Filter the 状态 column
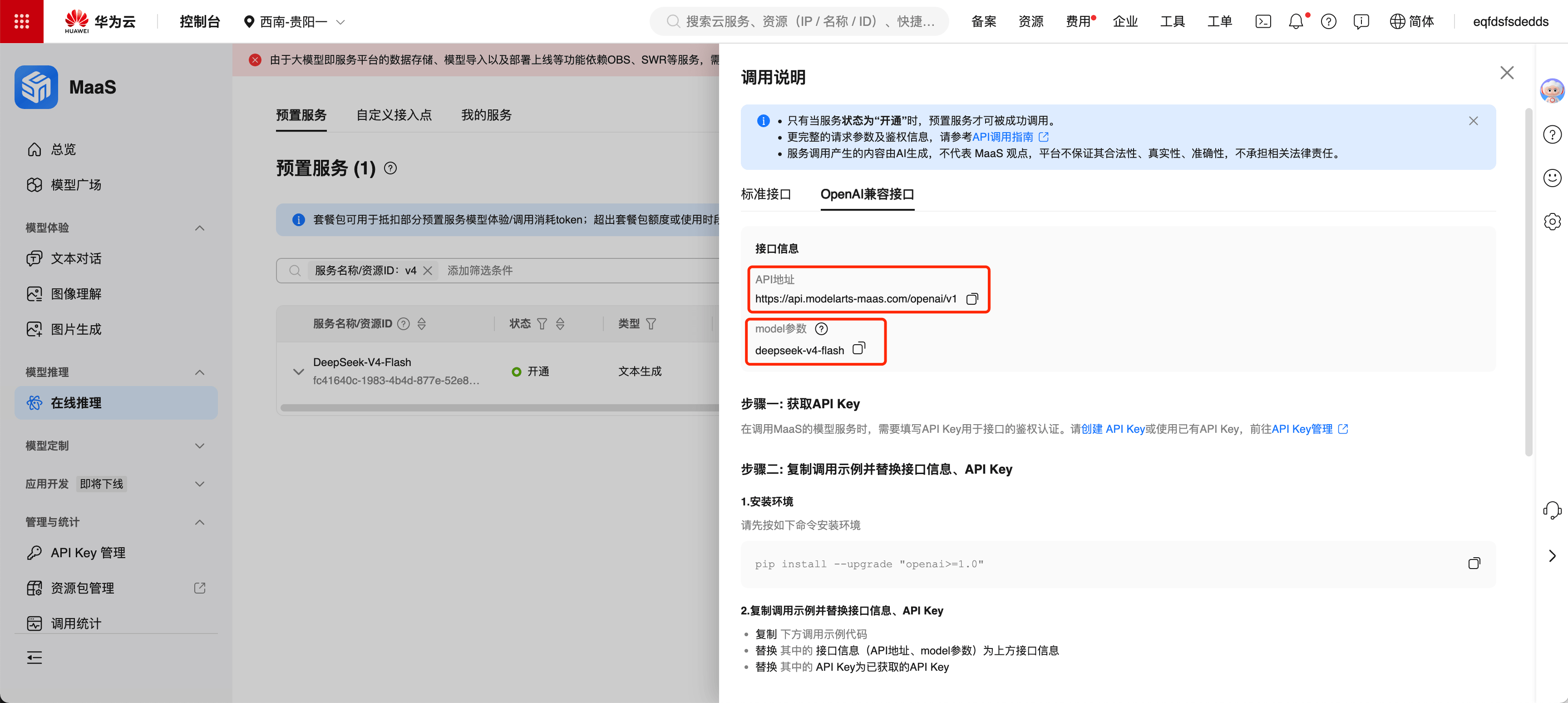Image resolution: width=1568 pixels, height=703 pixels. click(542, 324)
